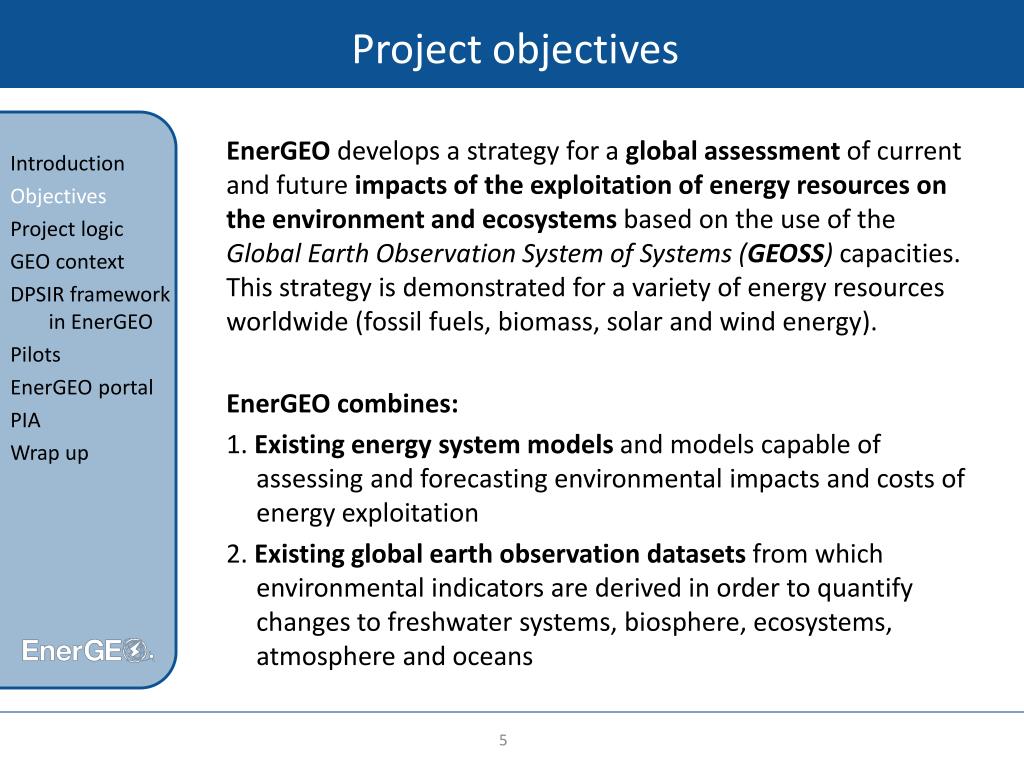Click the Project objectives slide title
Screen dimensions: 1024x768
515,50
